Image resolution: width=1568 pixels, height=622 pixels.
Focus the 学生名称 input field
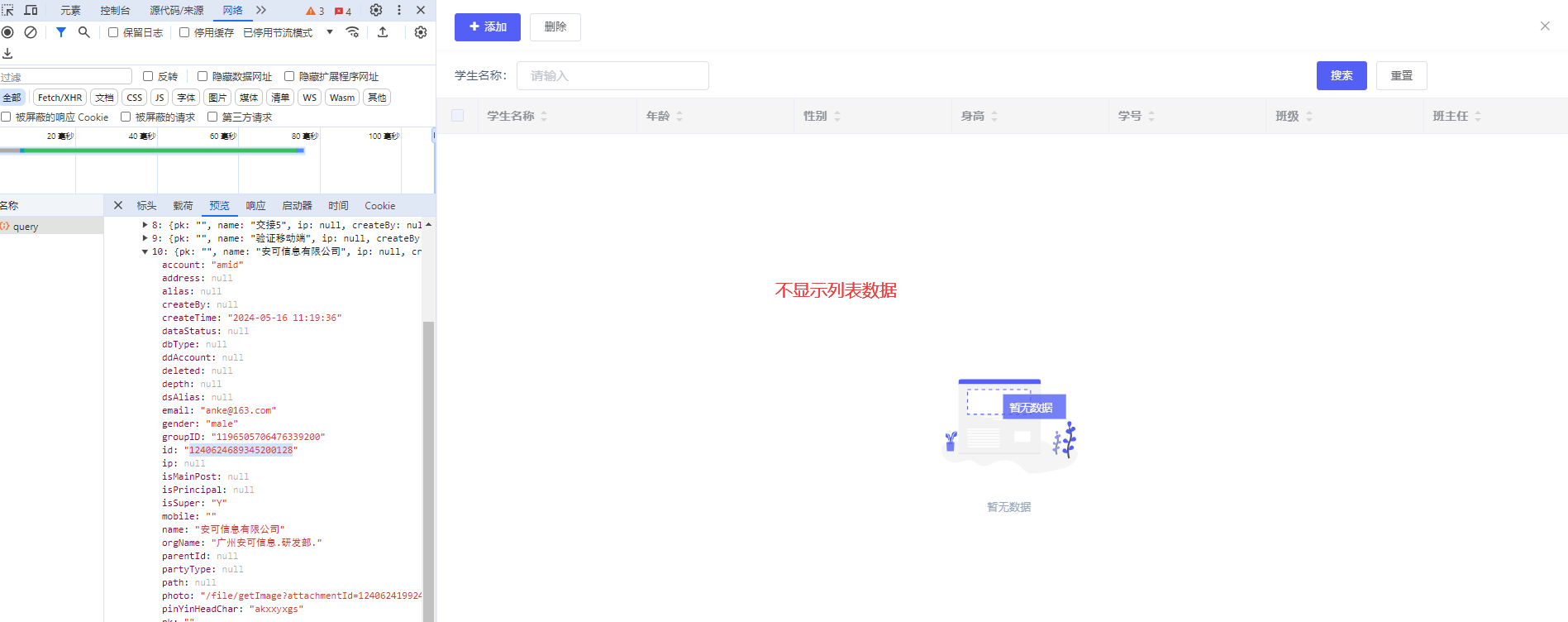[612, 75]
